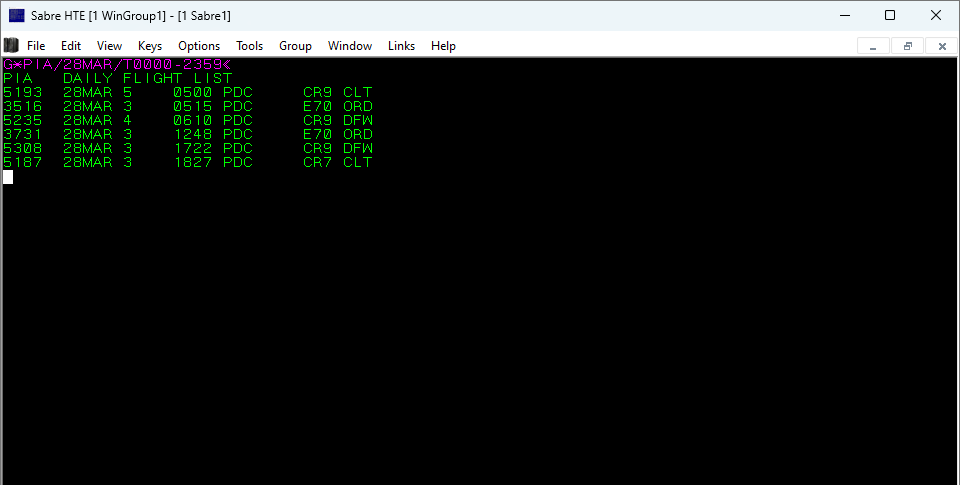Click destination DFW on flight 5308 row
960x485 pixels.
(x=358, y=149)
